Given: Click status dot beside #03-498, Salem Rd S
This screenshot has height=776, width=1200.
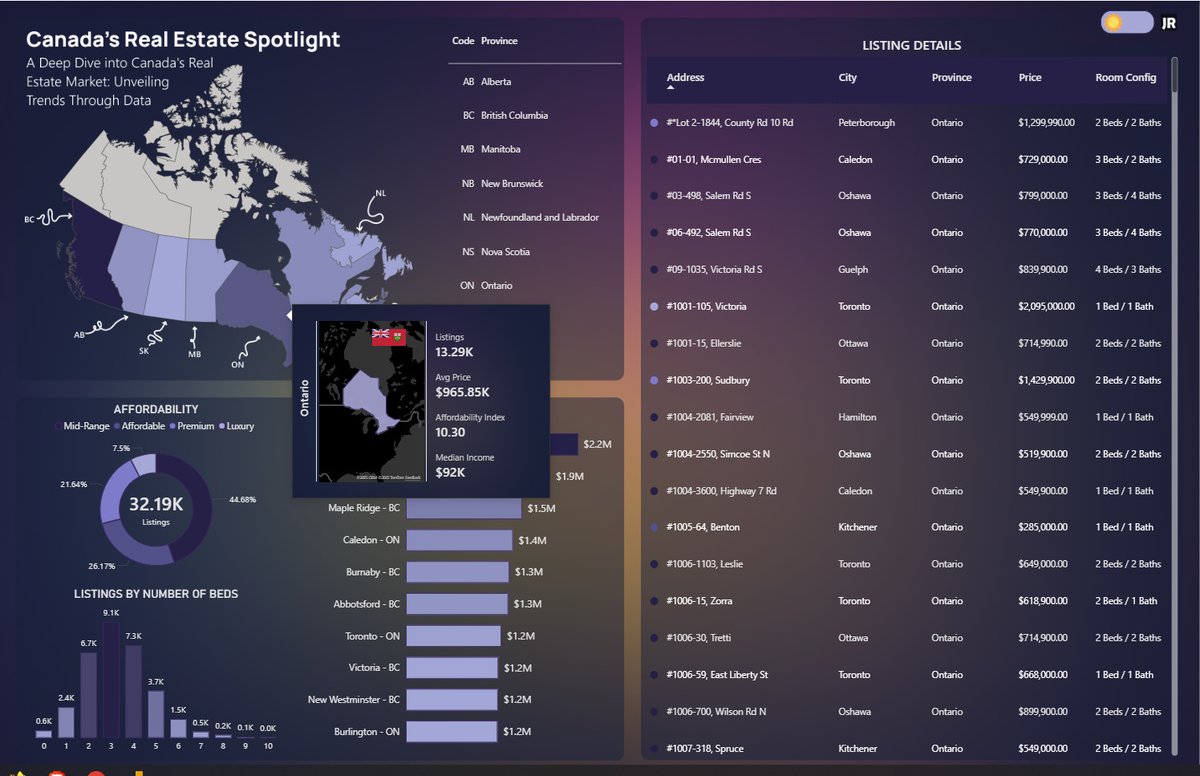Looking at the screenshot, I should tap(654, 196).
